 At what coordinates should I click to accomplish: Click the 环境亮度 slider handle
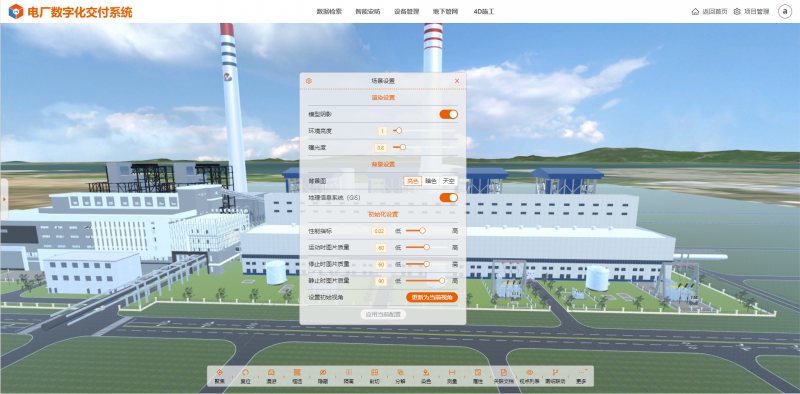(x=399, y=131)
